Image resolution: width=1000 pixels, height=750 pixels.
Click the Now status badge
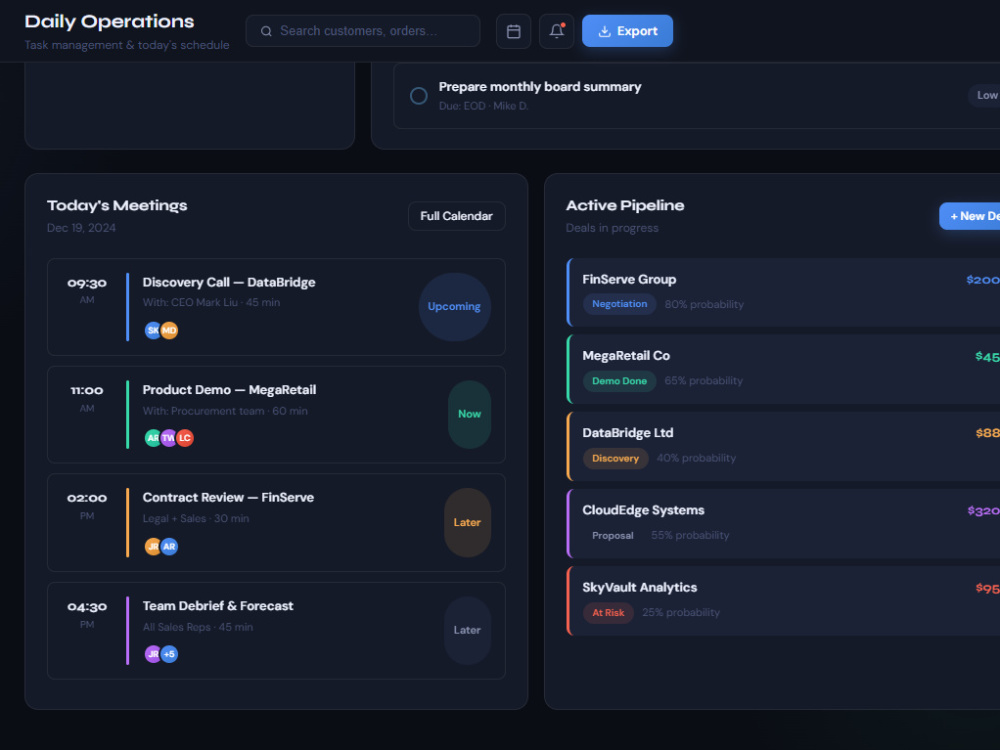[469, 415]
